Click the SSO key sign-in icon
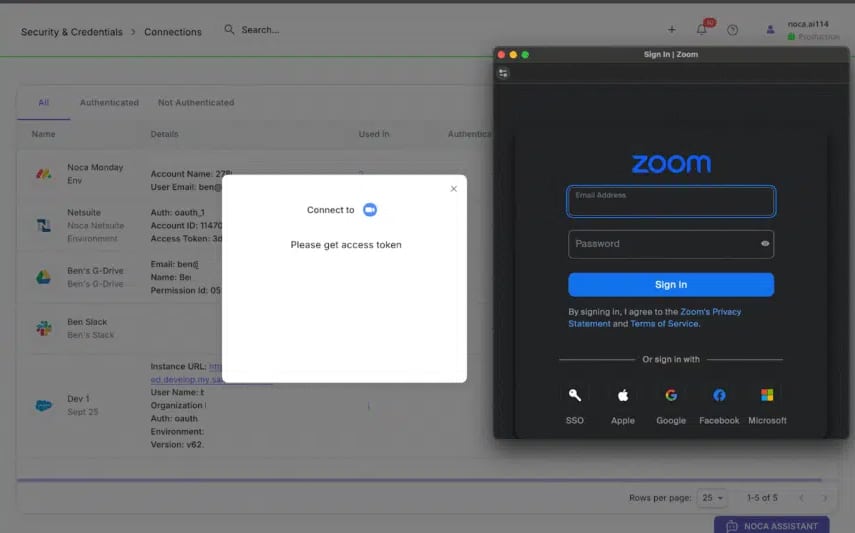The image size is (855, 533). pyautogui.click(x=574, y=395)
